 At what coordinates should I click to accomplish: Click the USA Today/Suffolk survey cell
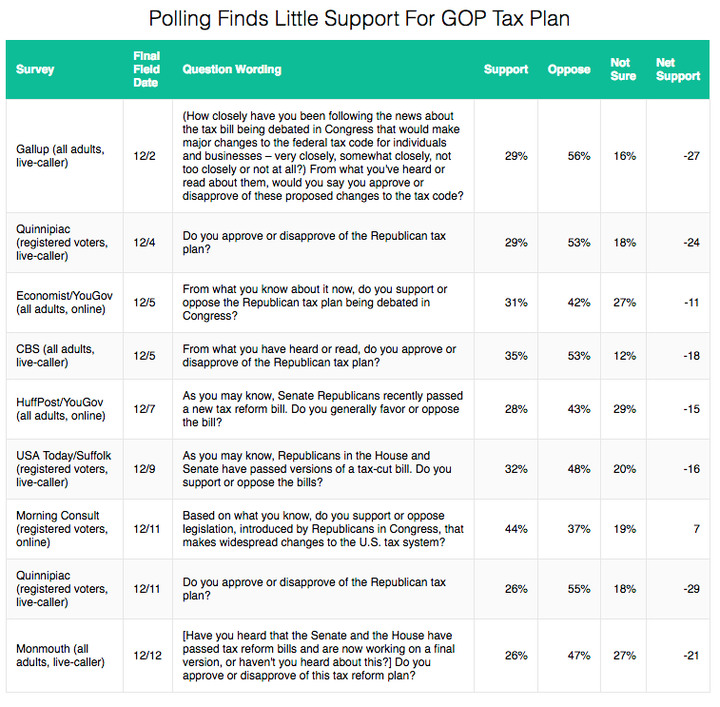63,469
